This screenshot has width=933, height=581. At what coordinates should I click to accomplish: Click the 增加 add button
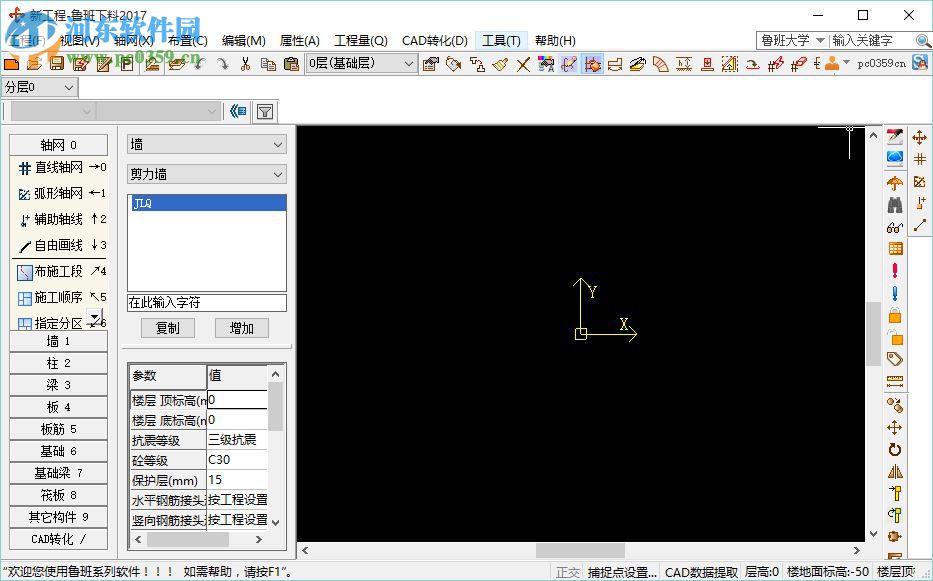click(x=241, y=328)
